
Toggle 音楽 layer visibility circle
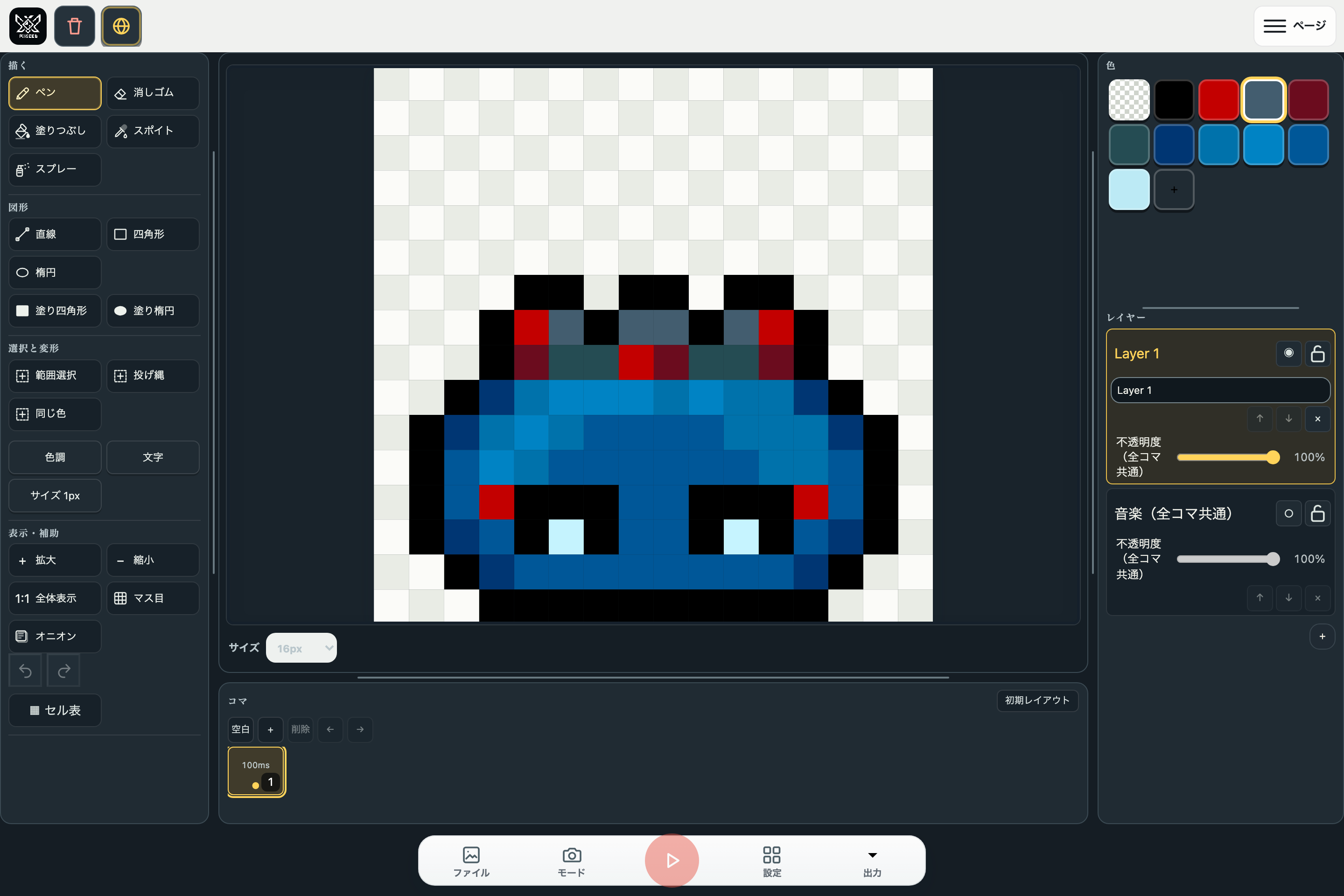coord(1288,513)
